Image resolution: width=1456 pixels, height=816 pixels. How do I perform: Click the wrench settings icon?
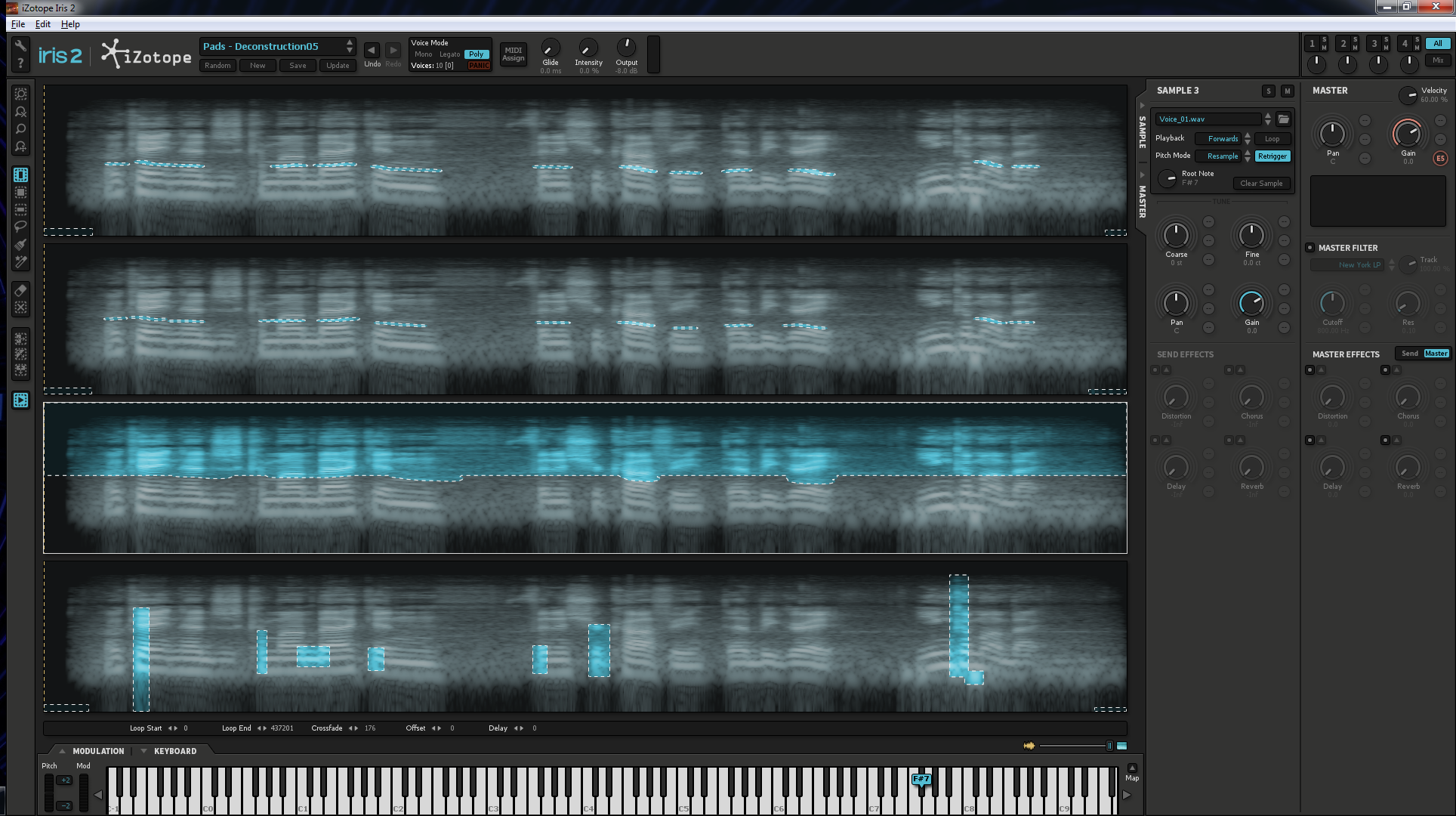click(x=21, y=46)
